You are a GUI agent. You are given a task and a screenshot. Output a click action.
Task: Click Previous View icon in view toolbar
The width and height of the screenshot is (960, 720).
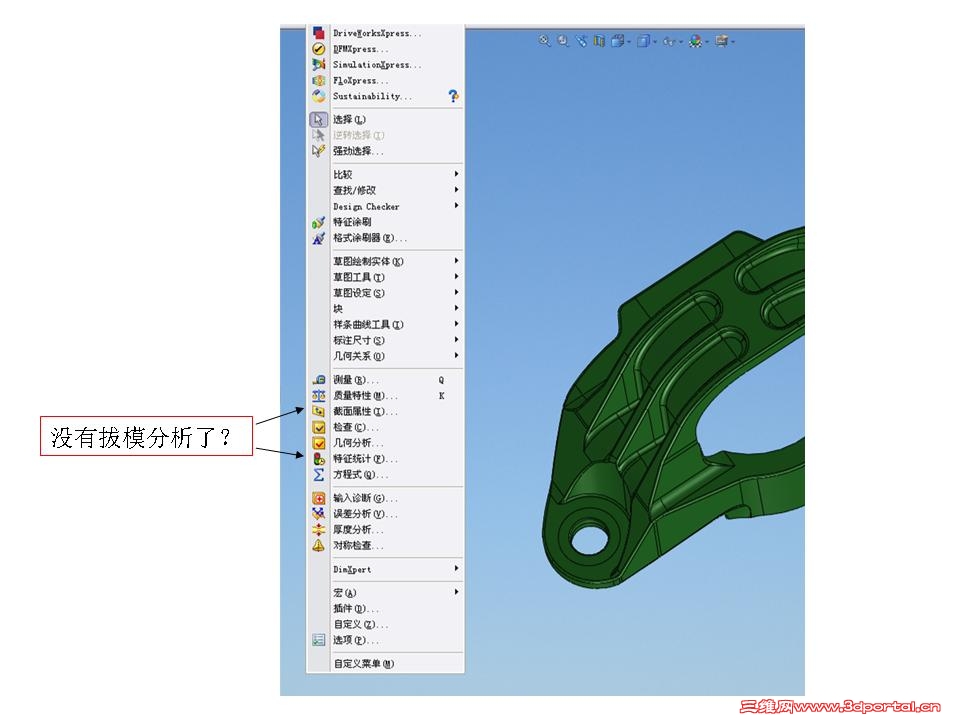point(581,41)
